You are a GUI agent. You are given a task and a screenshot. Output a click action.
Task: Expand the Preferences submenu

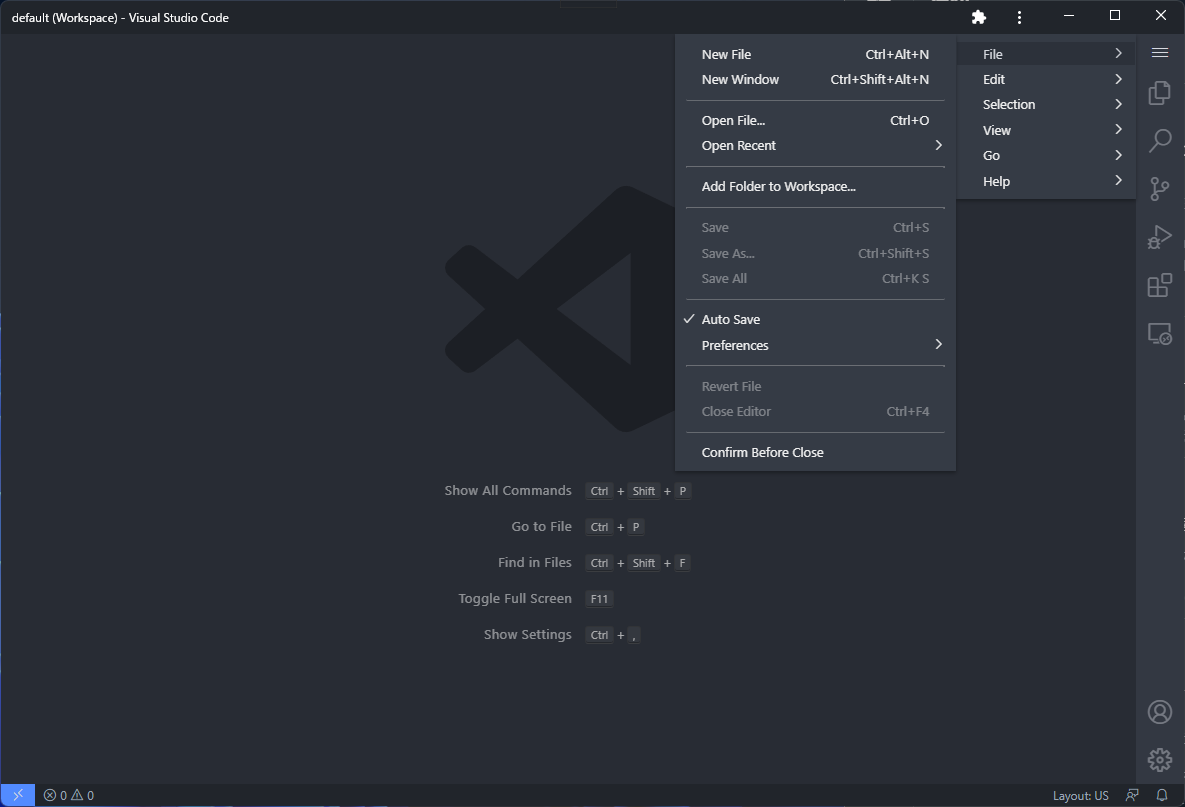815,345
